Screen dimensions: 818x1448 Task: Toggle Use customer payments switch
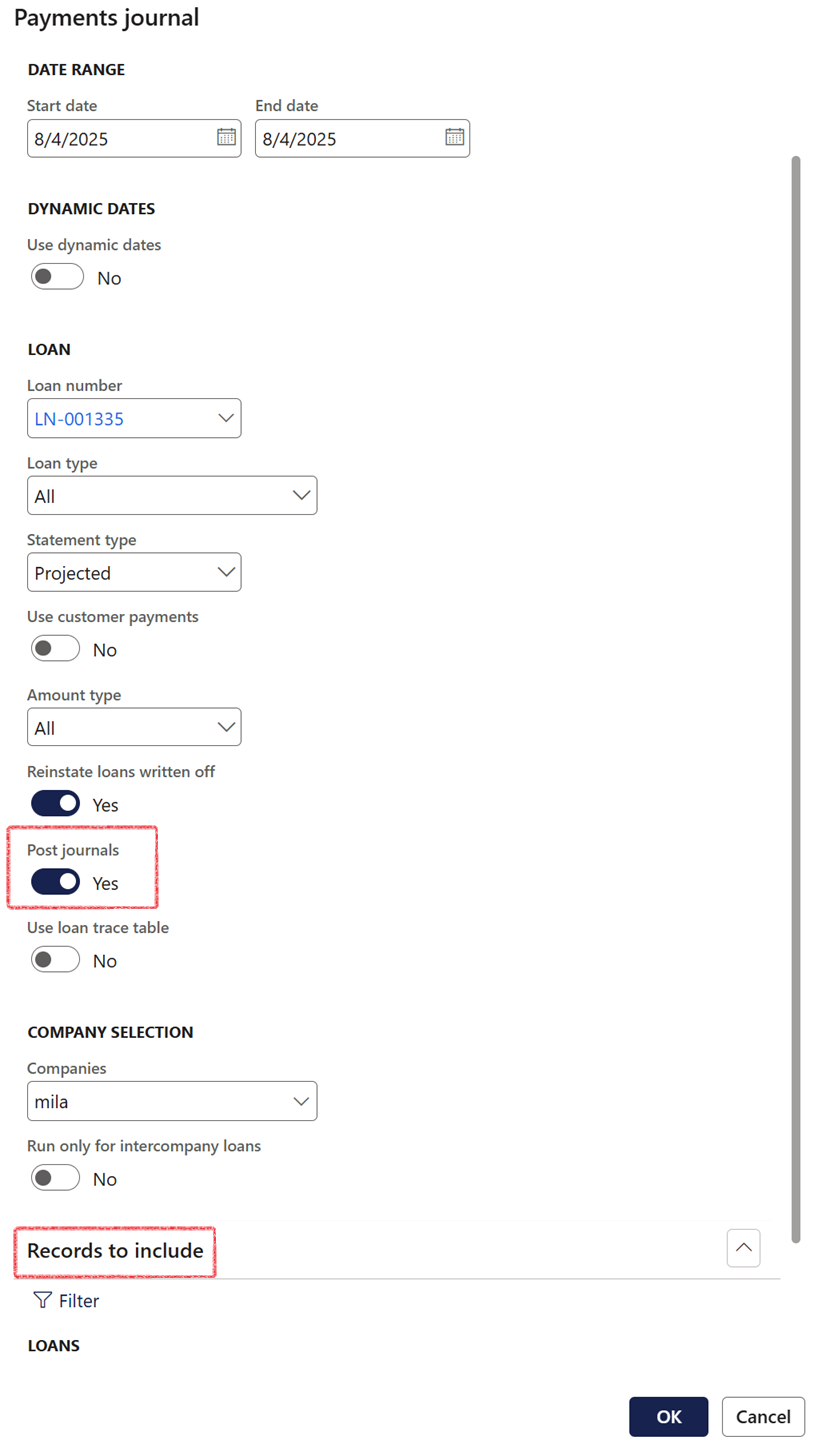click(x=56, y=649)
